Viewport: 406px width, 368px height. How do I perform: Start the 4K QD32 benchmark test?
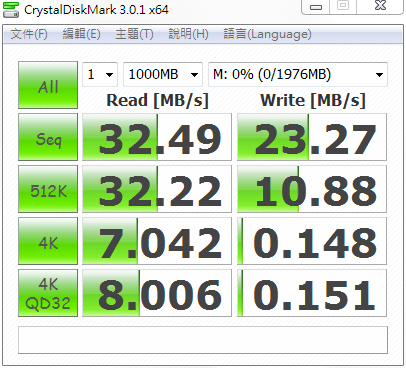48,293
